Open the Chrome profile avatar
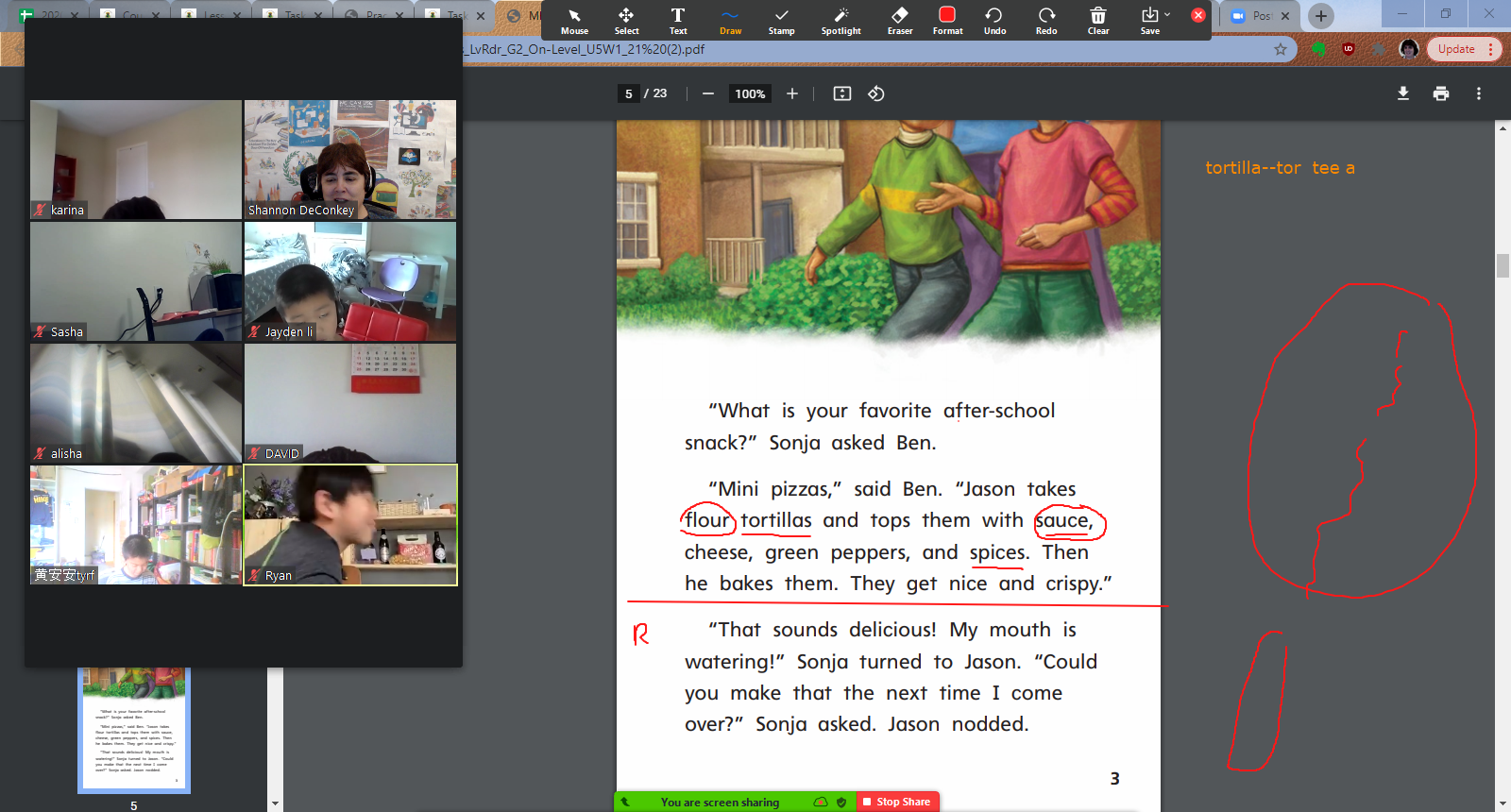This screenshot has height=812, width=1511. (1409, 49)
